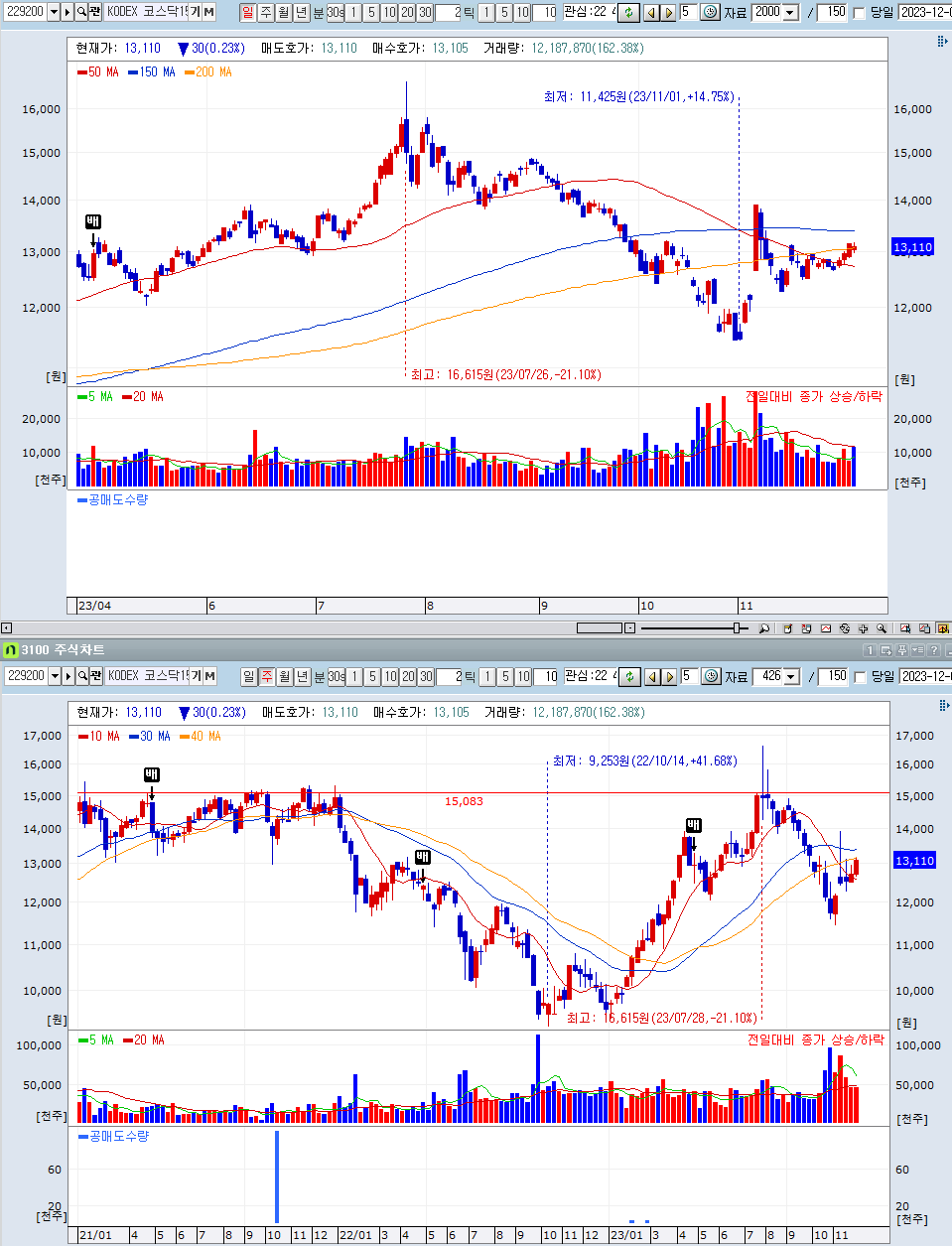Click 10 tick button in top toolbar
Image resolution: width=952 pixels, height=1246 pixels.
tap(522, 12)
